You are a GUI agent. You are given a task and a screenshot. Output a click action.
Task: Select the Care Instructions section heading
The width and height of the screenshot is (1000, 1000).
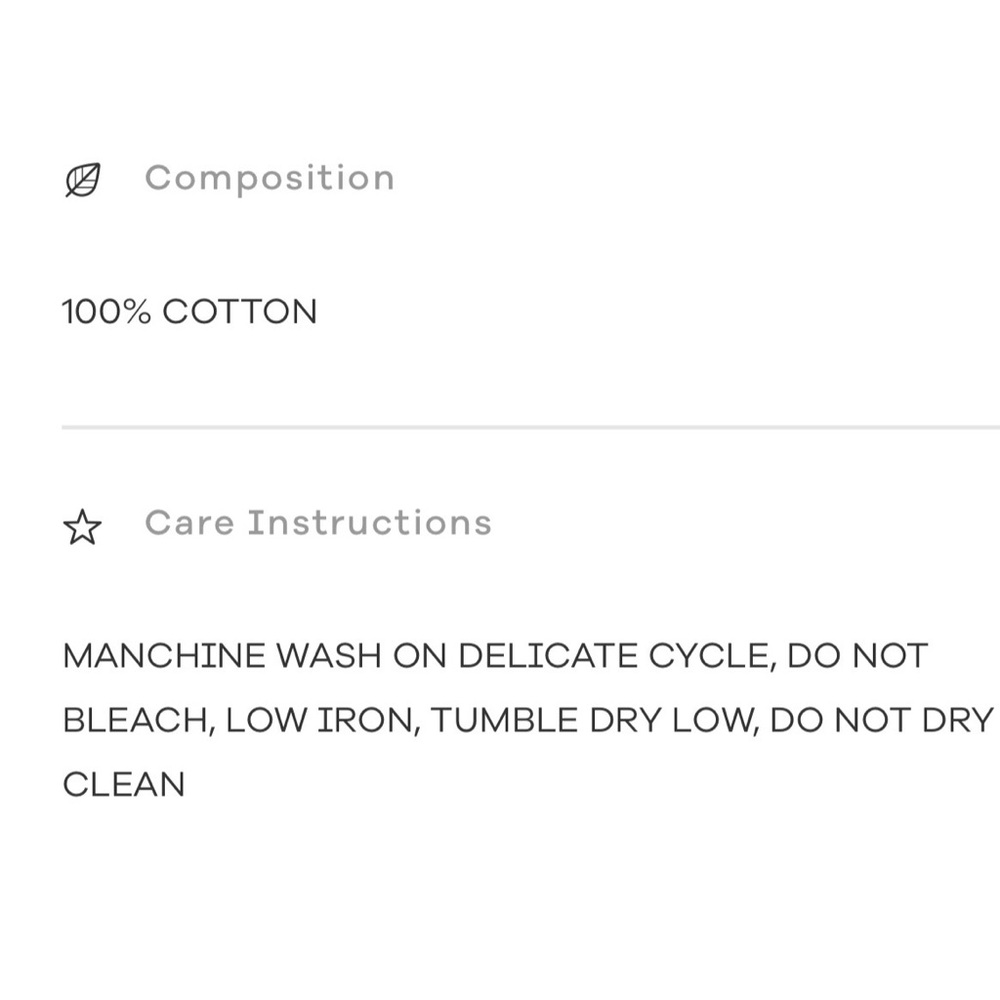coord(318,522)
